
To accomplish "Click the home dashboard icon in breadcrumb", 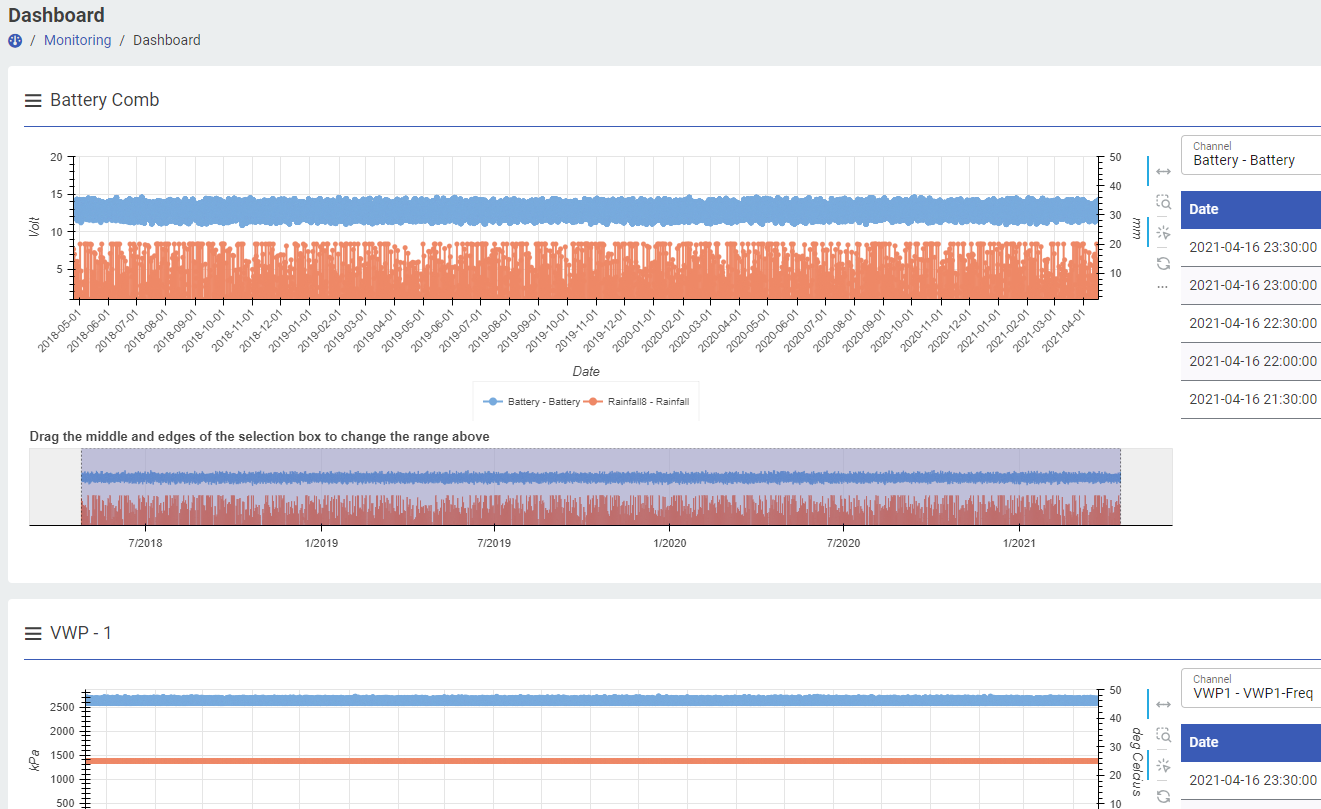I will tap(15, 41).
